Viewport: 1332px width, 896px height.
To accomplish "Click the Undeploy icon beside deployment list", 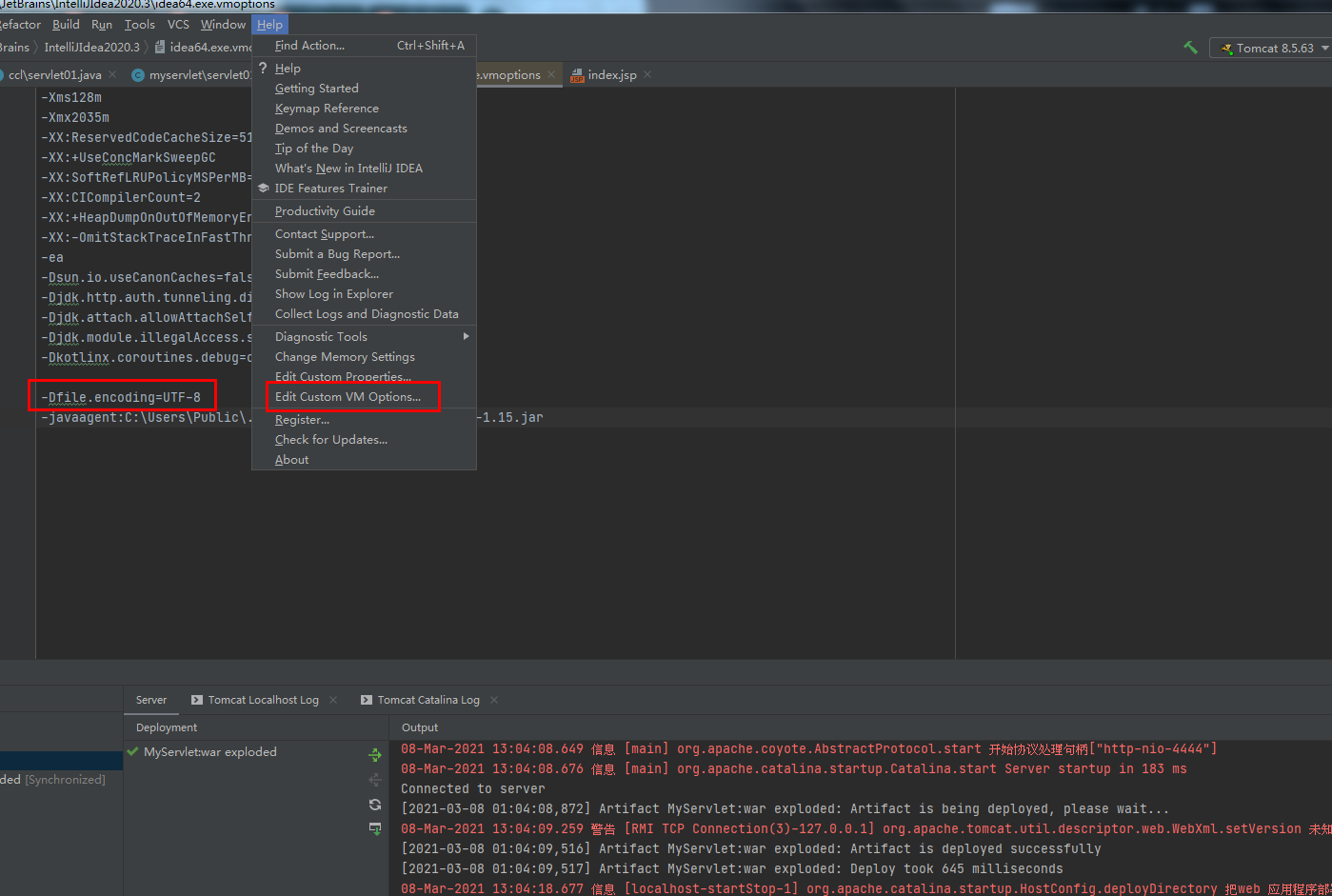I will [375, 780].
